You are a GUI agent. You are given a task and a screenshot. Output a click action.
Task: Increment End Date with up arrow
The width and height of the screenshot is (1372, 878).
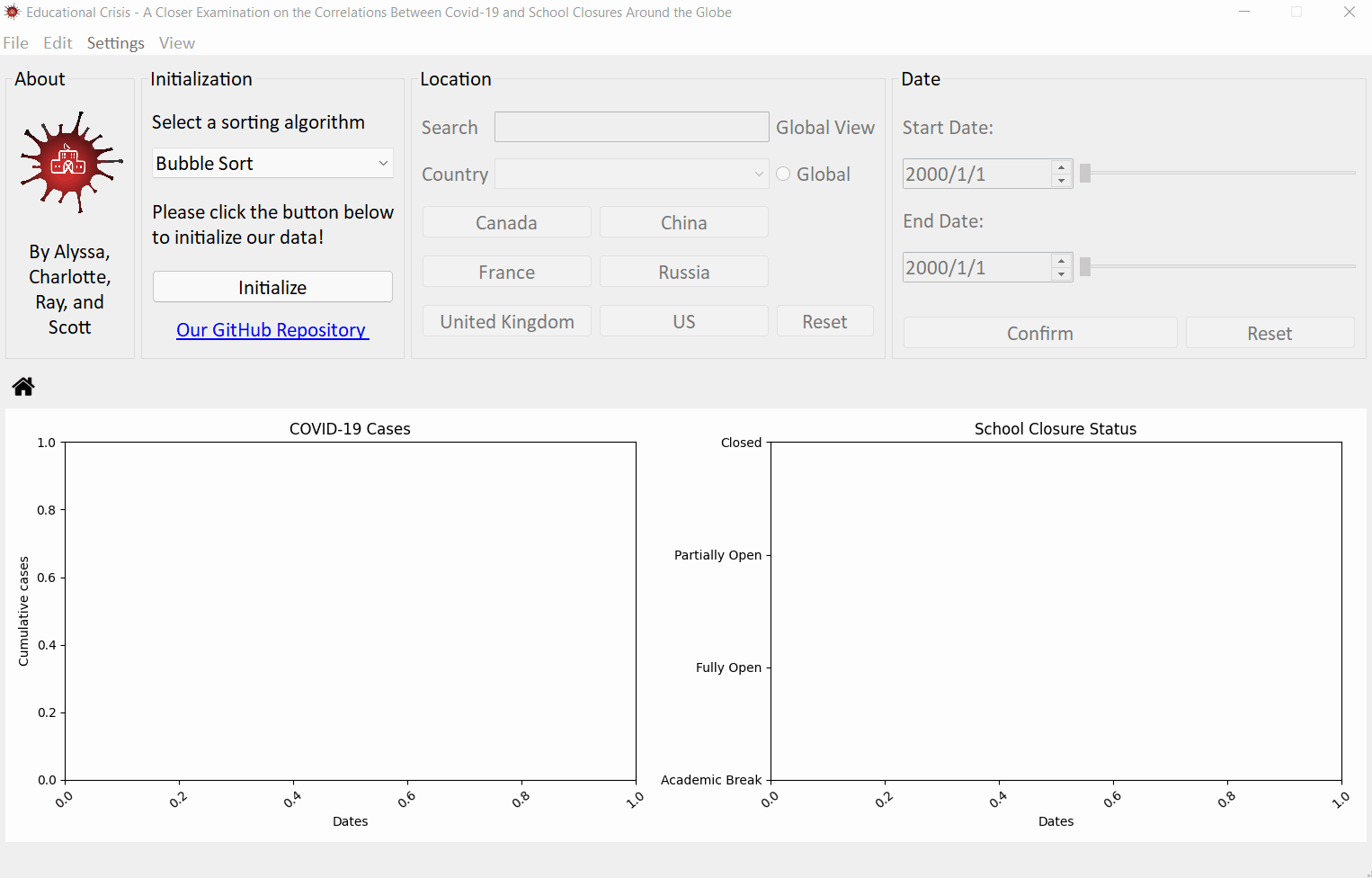coord(1062,261)
